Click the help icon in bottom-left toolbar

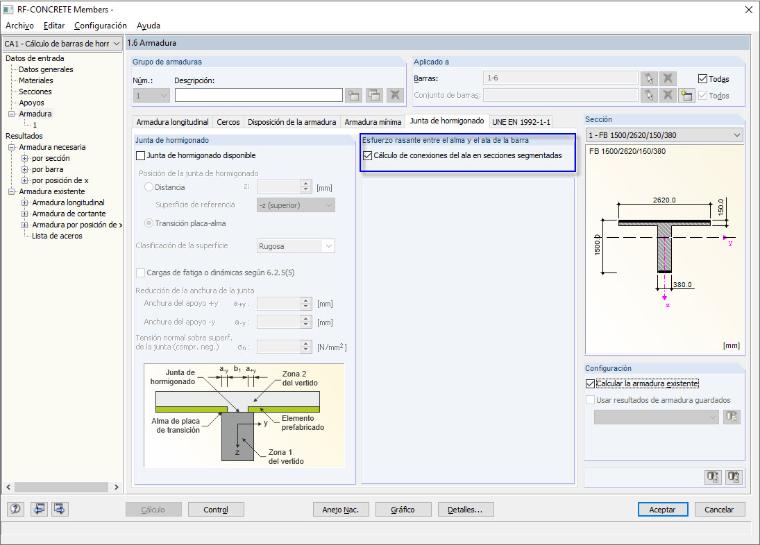click(16, 509)
